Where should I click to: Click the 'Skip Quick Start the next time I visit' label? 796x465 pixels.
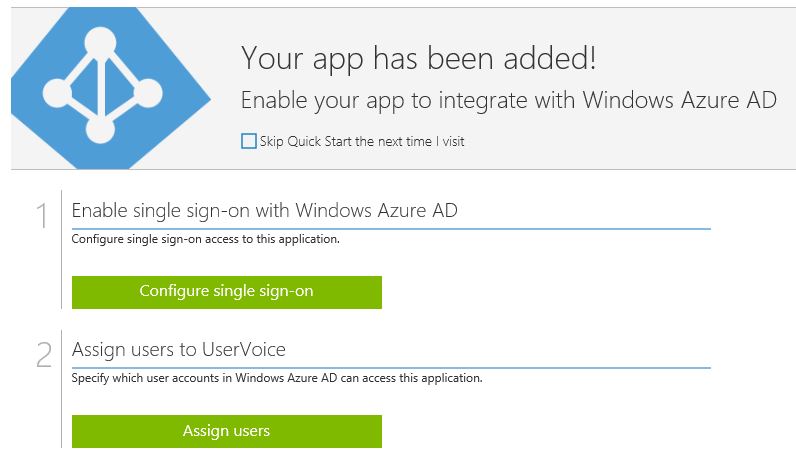click(362, 141)
